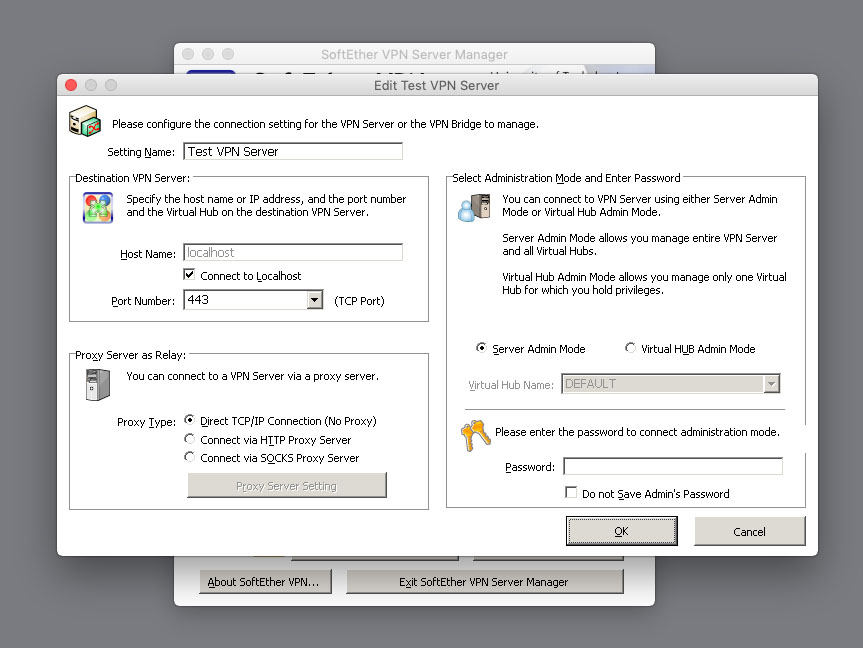Click the Setting Name text field
863x648 pixels.
point(293,152)
